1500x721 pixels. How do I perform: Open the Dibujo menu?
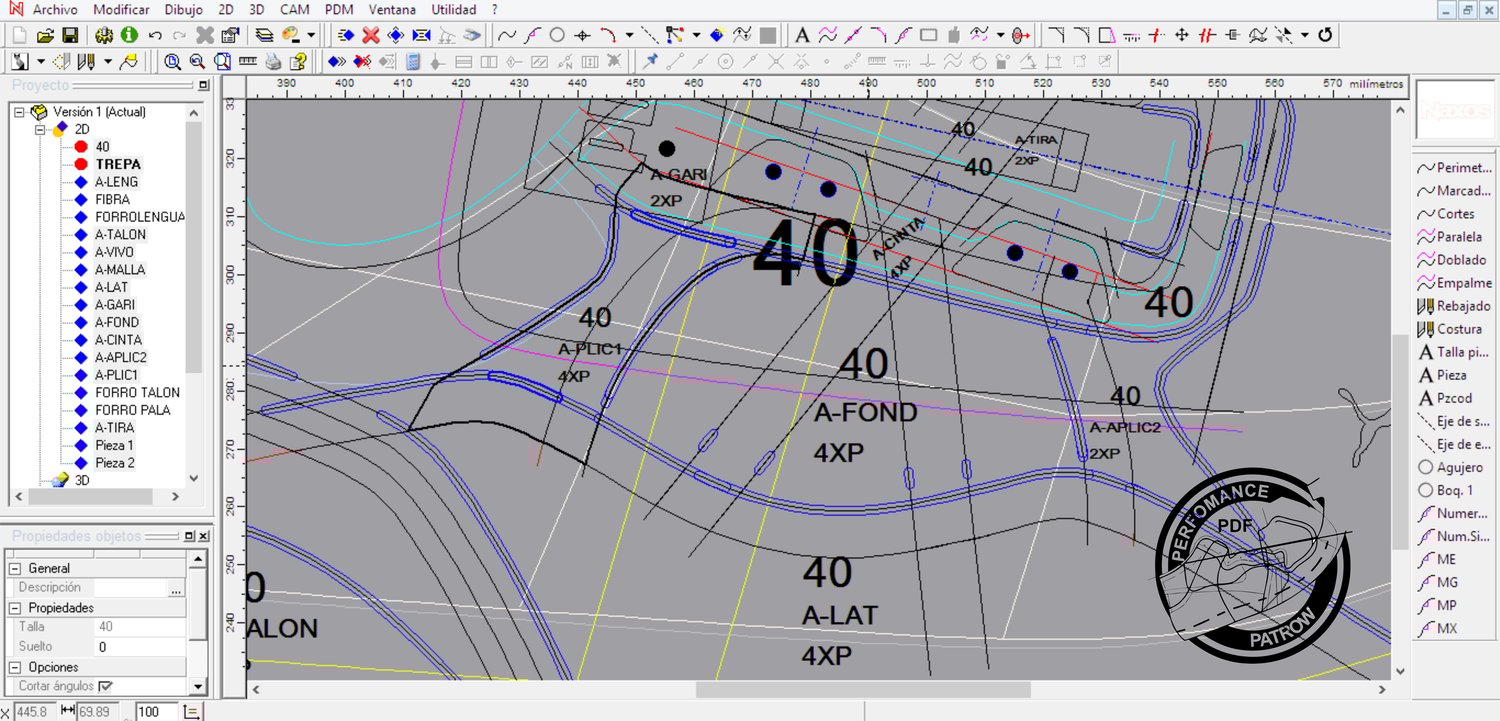pyautogui.click(x=183, y=10)
